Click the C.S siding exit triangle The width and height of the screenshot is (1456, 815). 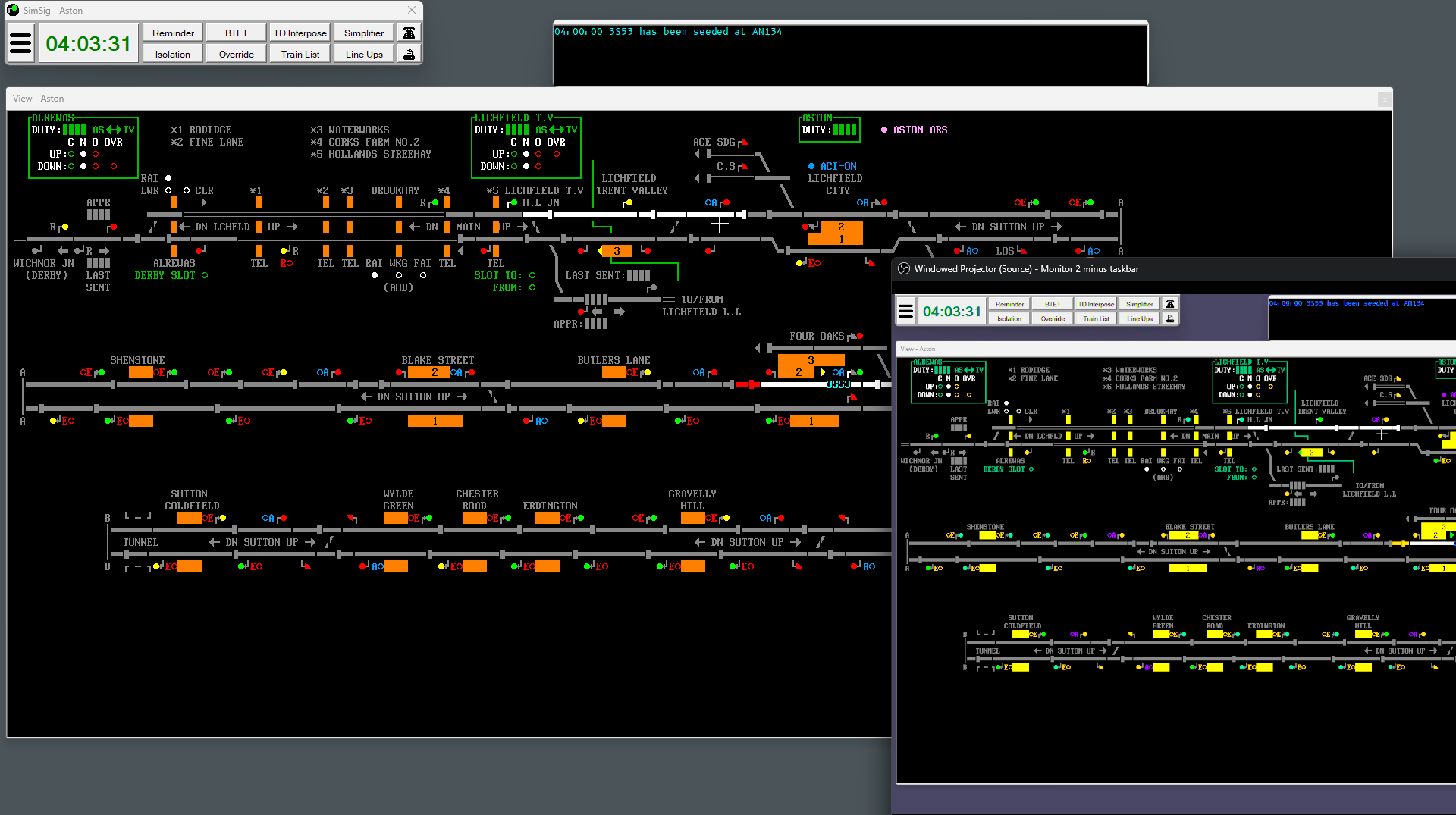point(697,178)
